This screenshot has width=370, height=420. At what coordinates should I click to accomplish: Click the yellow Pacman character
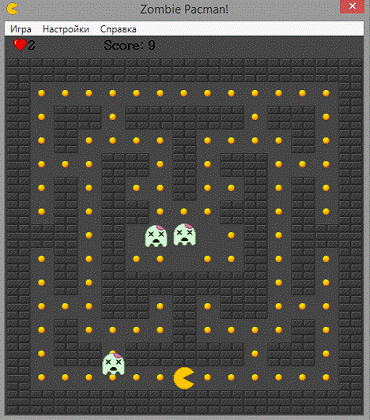[x=184, y=378]
